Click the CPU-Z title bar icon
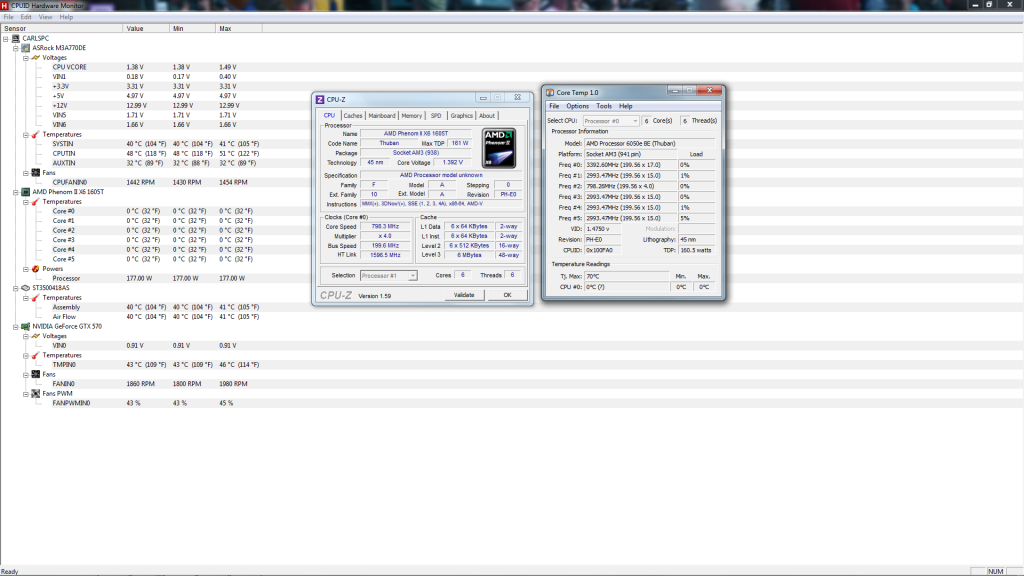Image resolution: width=1024 pixels, height=576 pixels. (320, 99)
